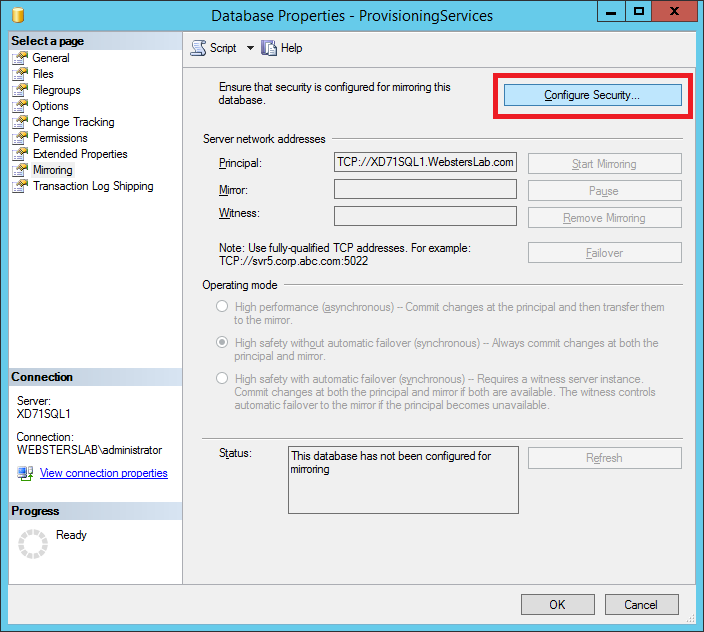The height and width of the screenshot is (632, 704).
Task: Select the General page icon
Action: click(x=20, y=58)
